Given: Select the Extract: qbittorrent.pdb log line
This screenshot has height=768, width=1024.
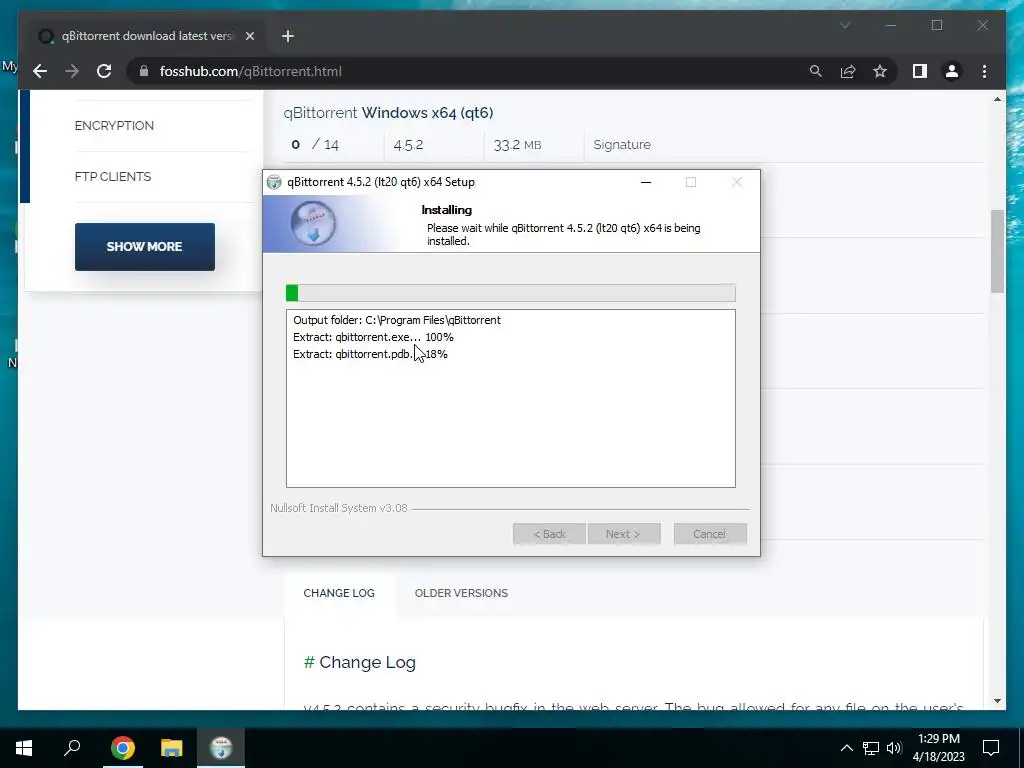Looking at the screenshot, I should 370,354.
